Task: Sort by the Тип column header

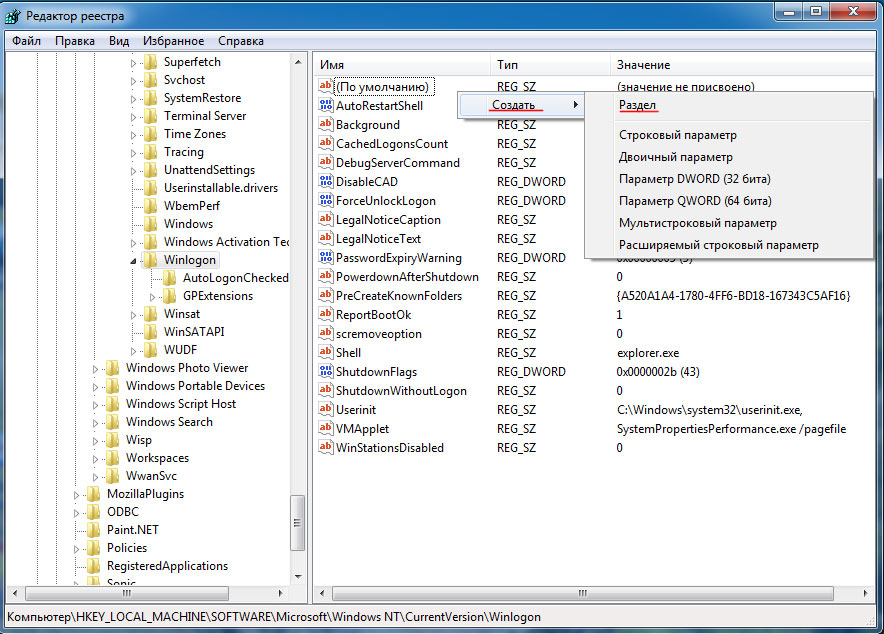Action: point(550,65)
